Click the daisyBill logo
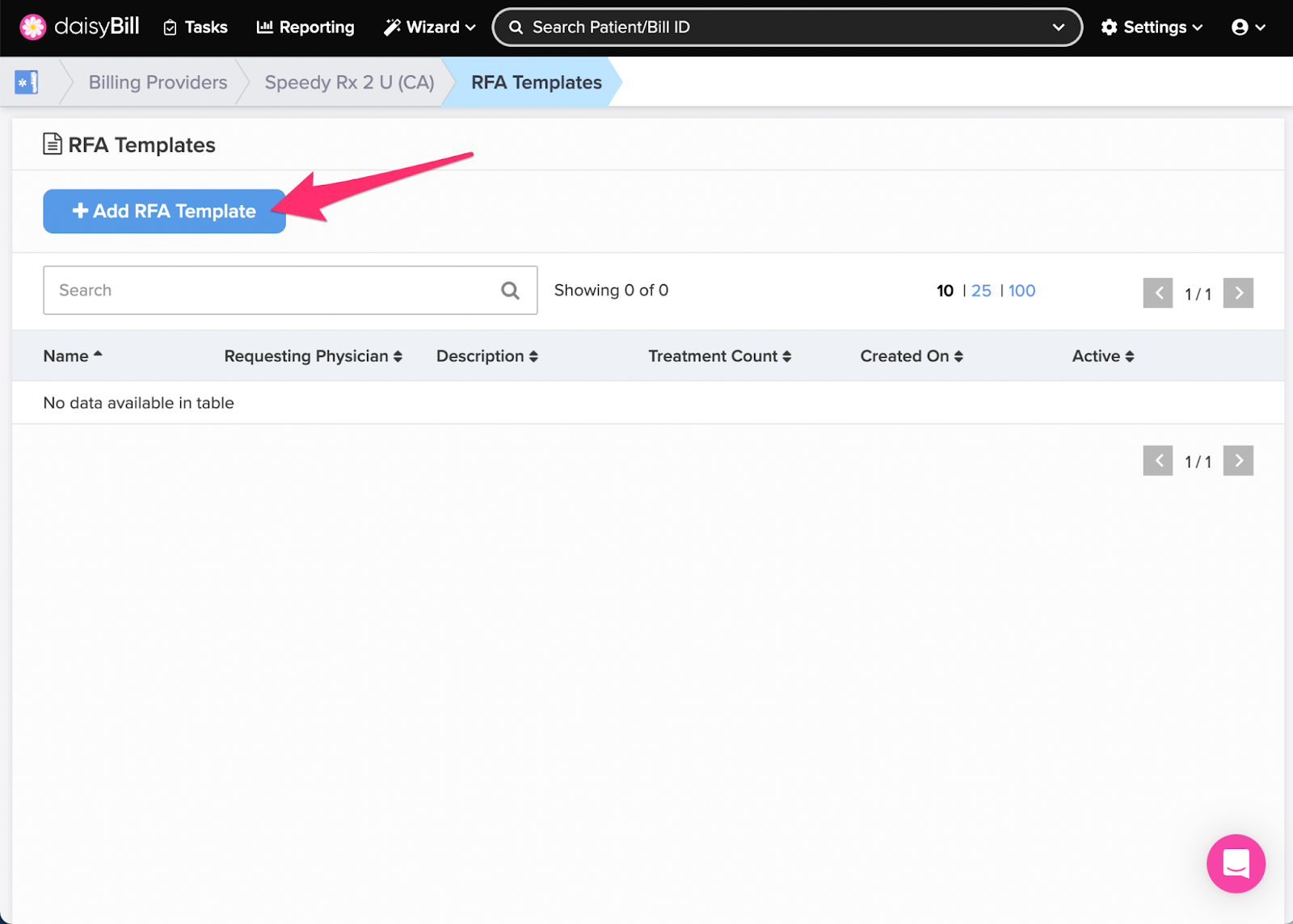 pos(79,27)
